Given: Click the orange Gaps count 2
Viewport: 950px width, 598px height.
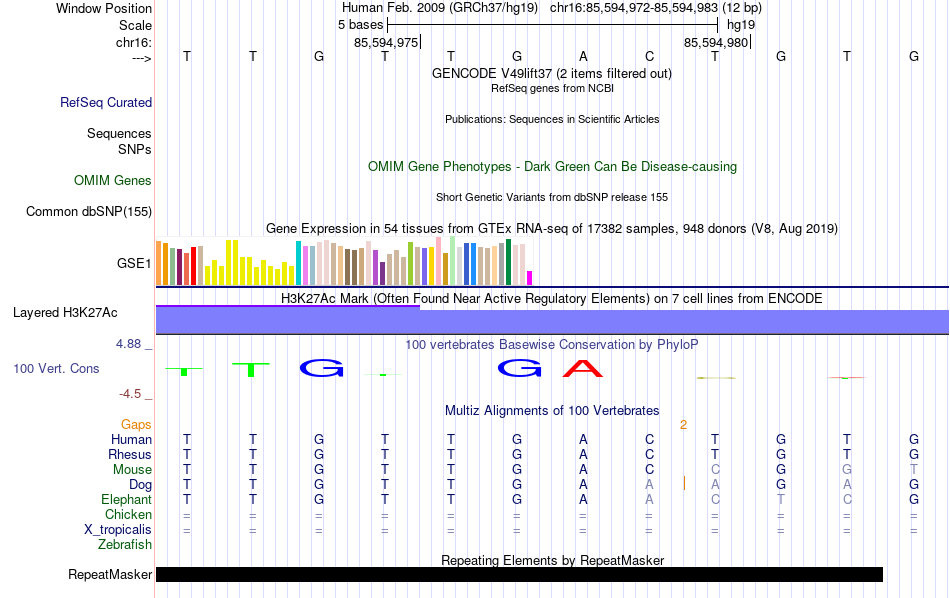Looking at the screenshot, I should click(x=683, y=425).
